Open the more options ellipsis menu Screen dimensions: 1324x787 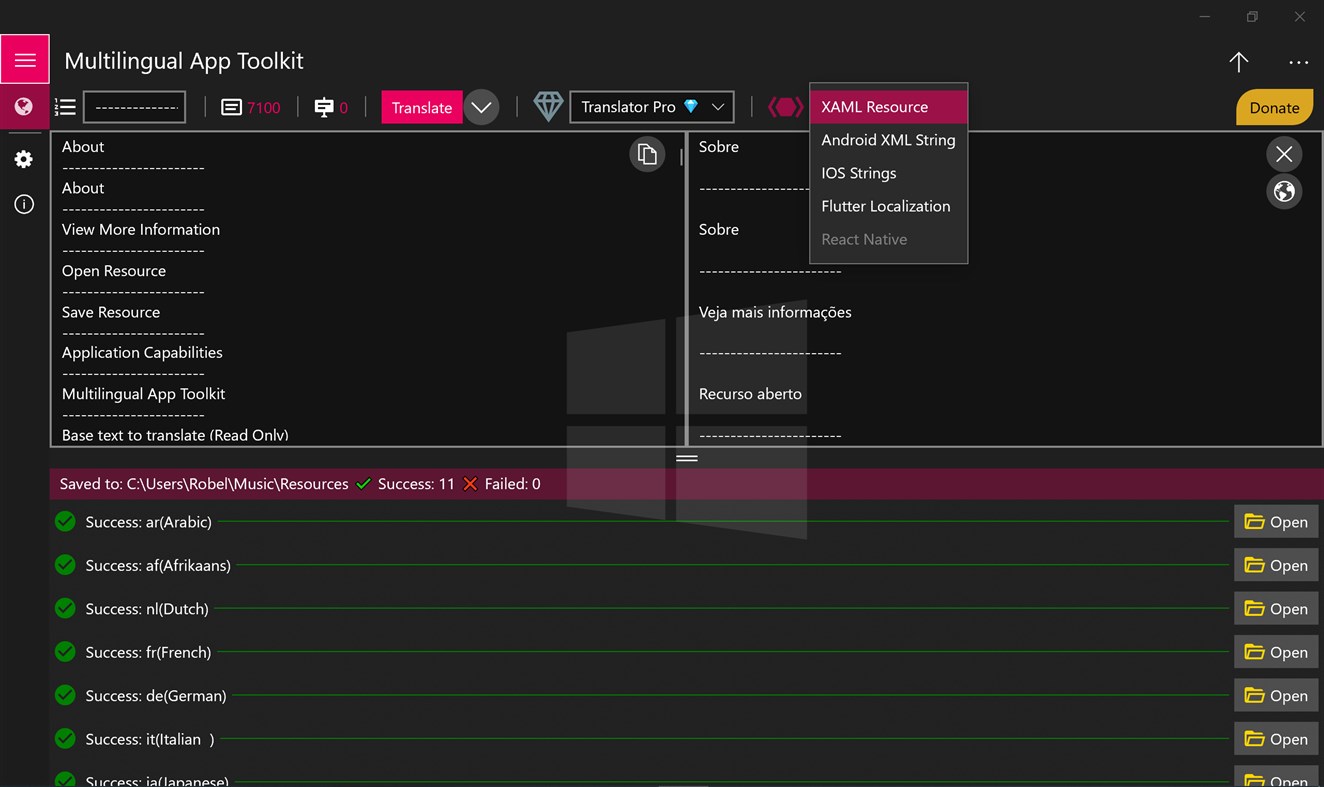pos(1298,62)
